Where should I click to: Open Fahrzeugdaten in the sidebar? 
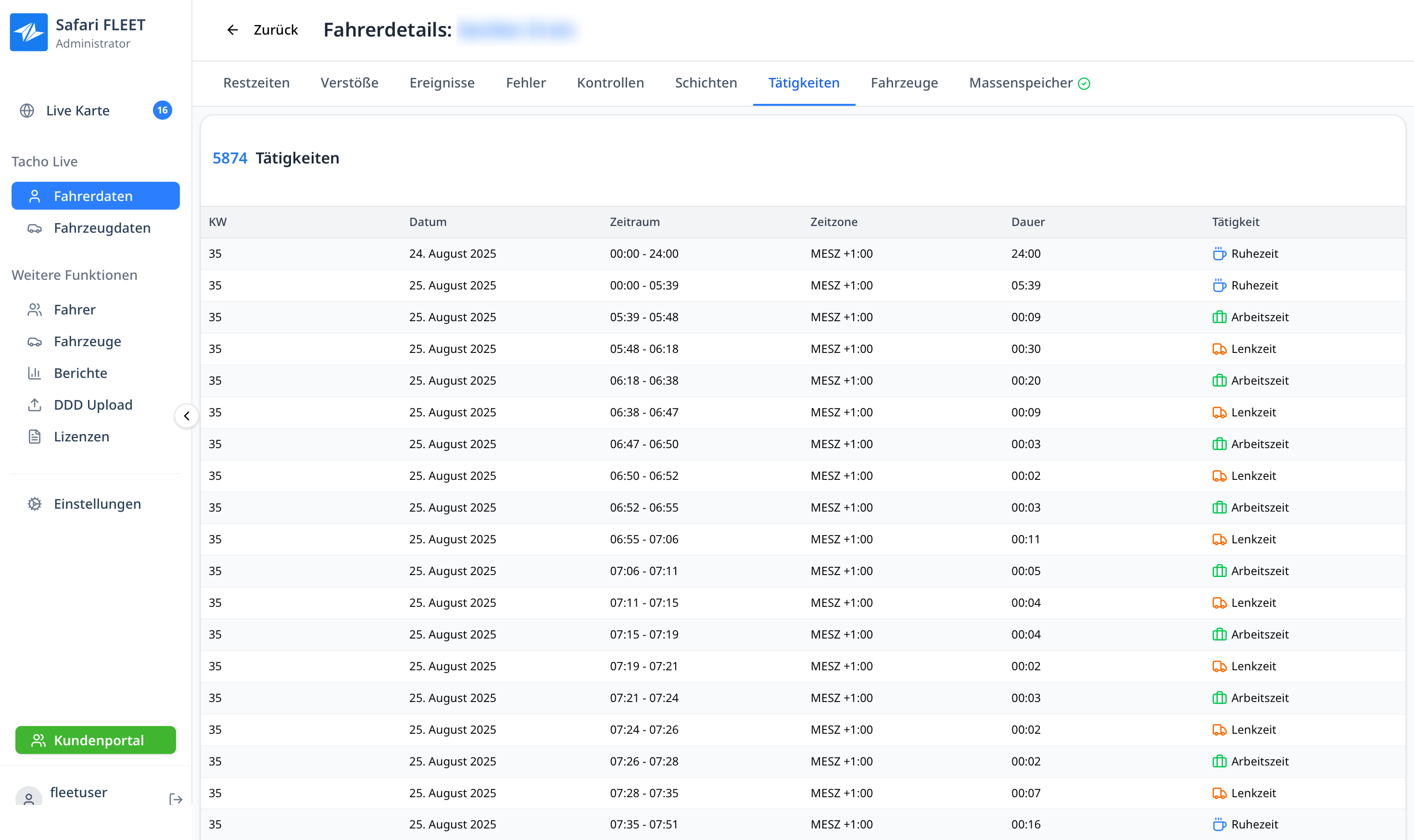point(102,228)
